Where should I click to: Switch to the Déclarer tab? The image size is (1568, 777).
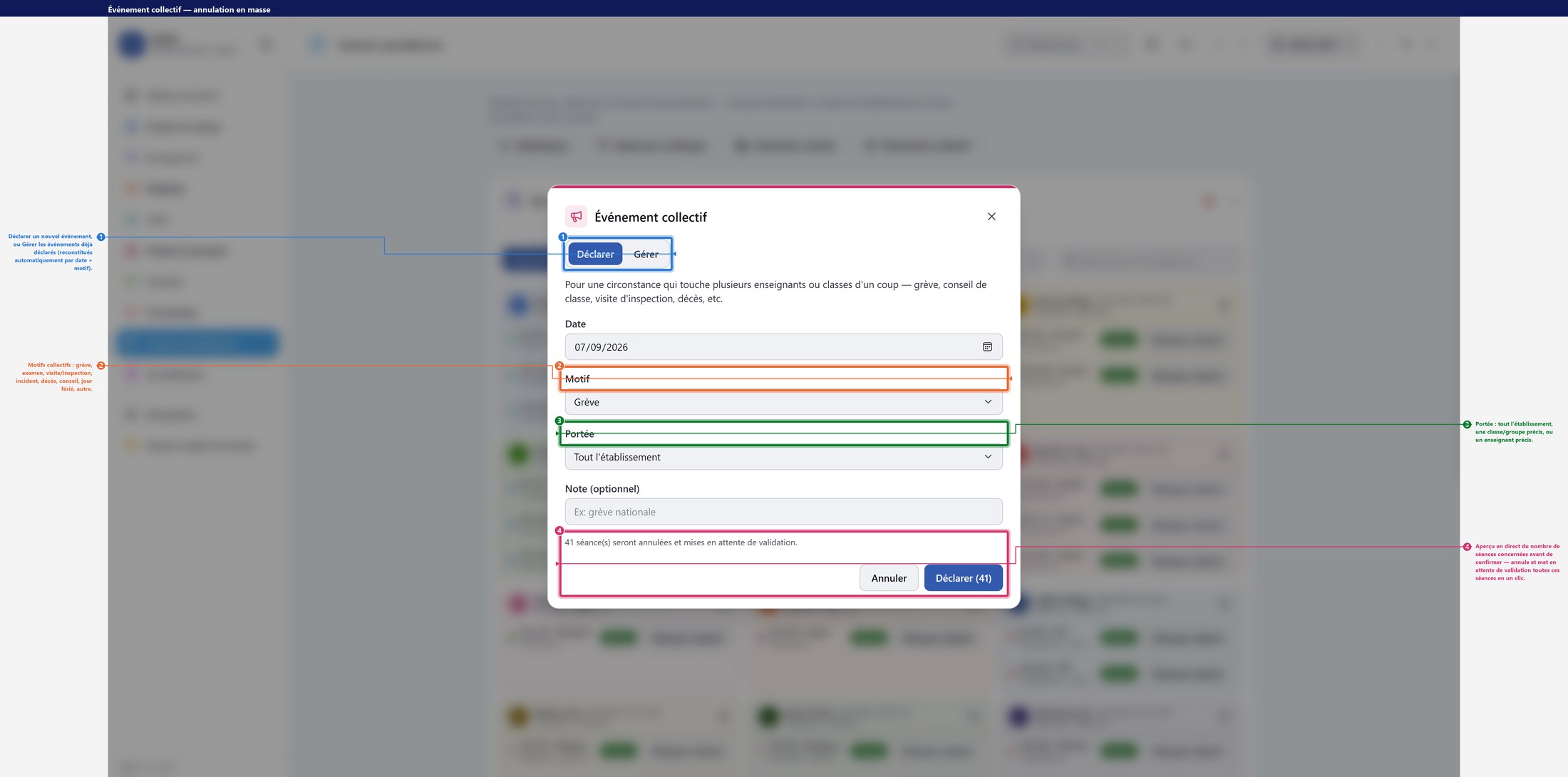595,254
